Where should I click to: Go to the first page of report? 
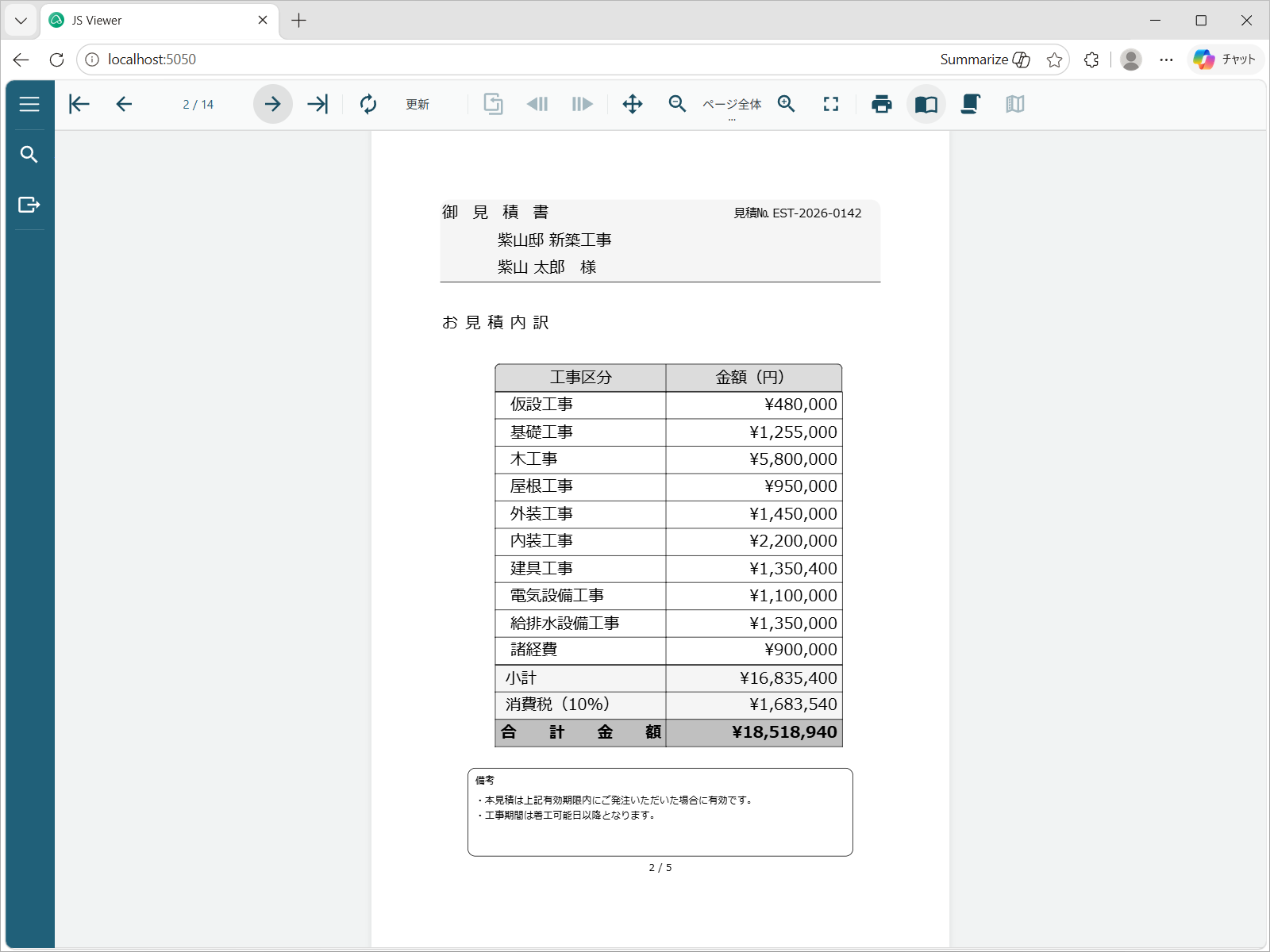pyautogui.click(x=79, y=104)
